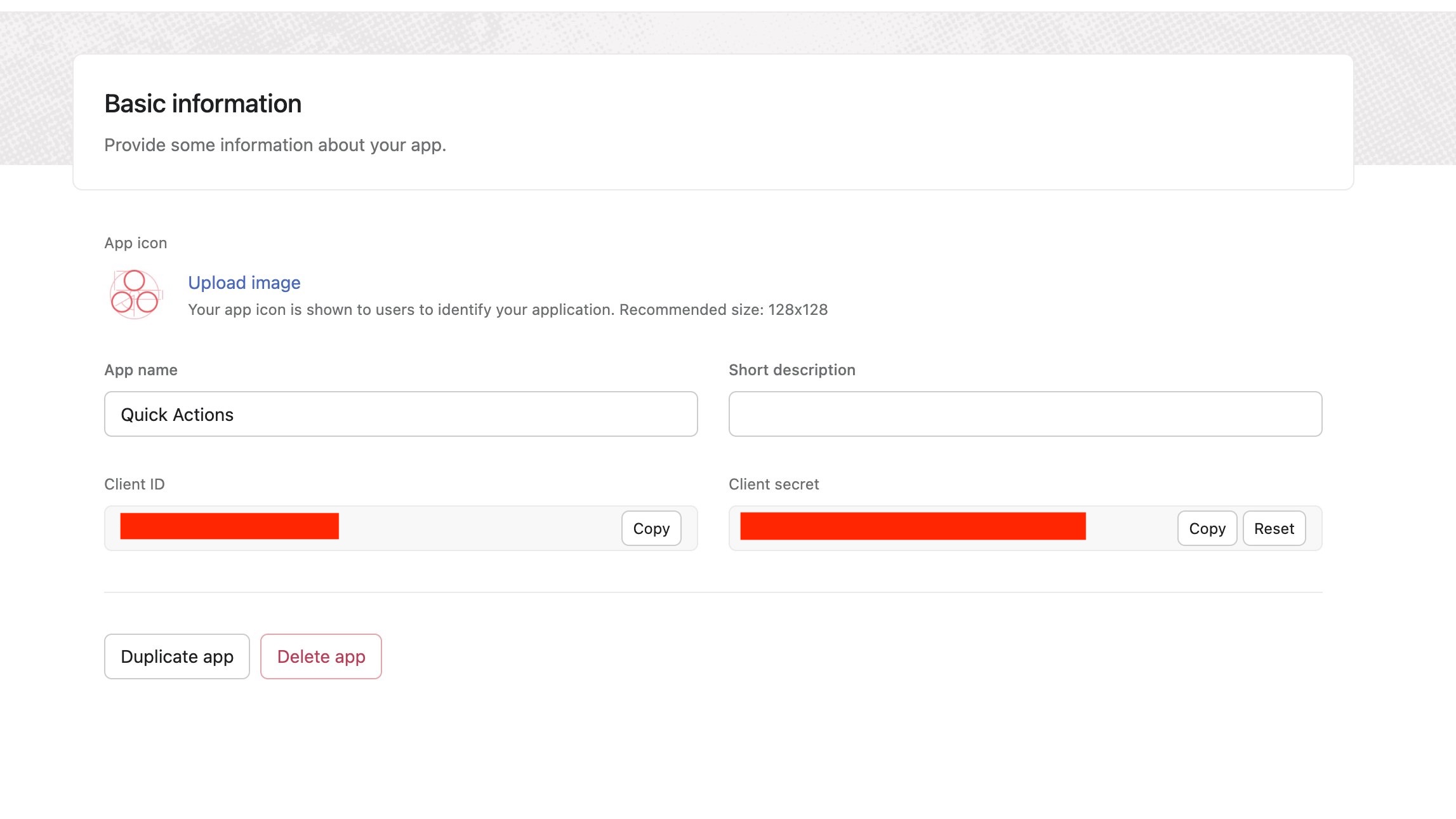Focus the App name input field

pos(400,414)
